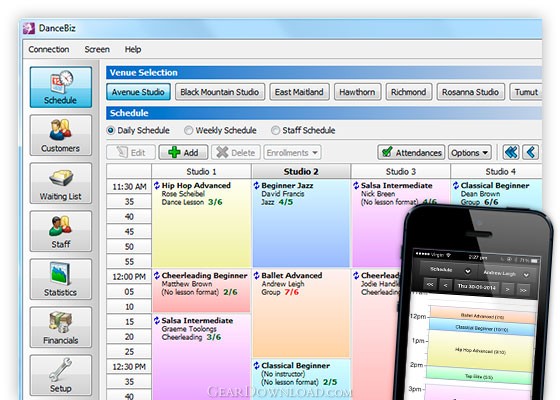Select the Daily Schedule radio button
Image resolution: width=560 pixels, height=400 pixels.
click(x=111, y=130)
